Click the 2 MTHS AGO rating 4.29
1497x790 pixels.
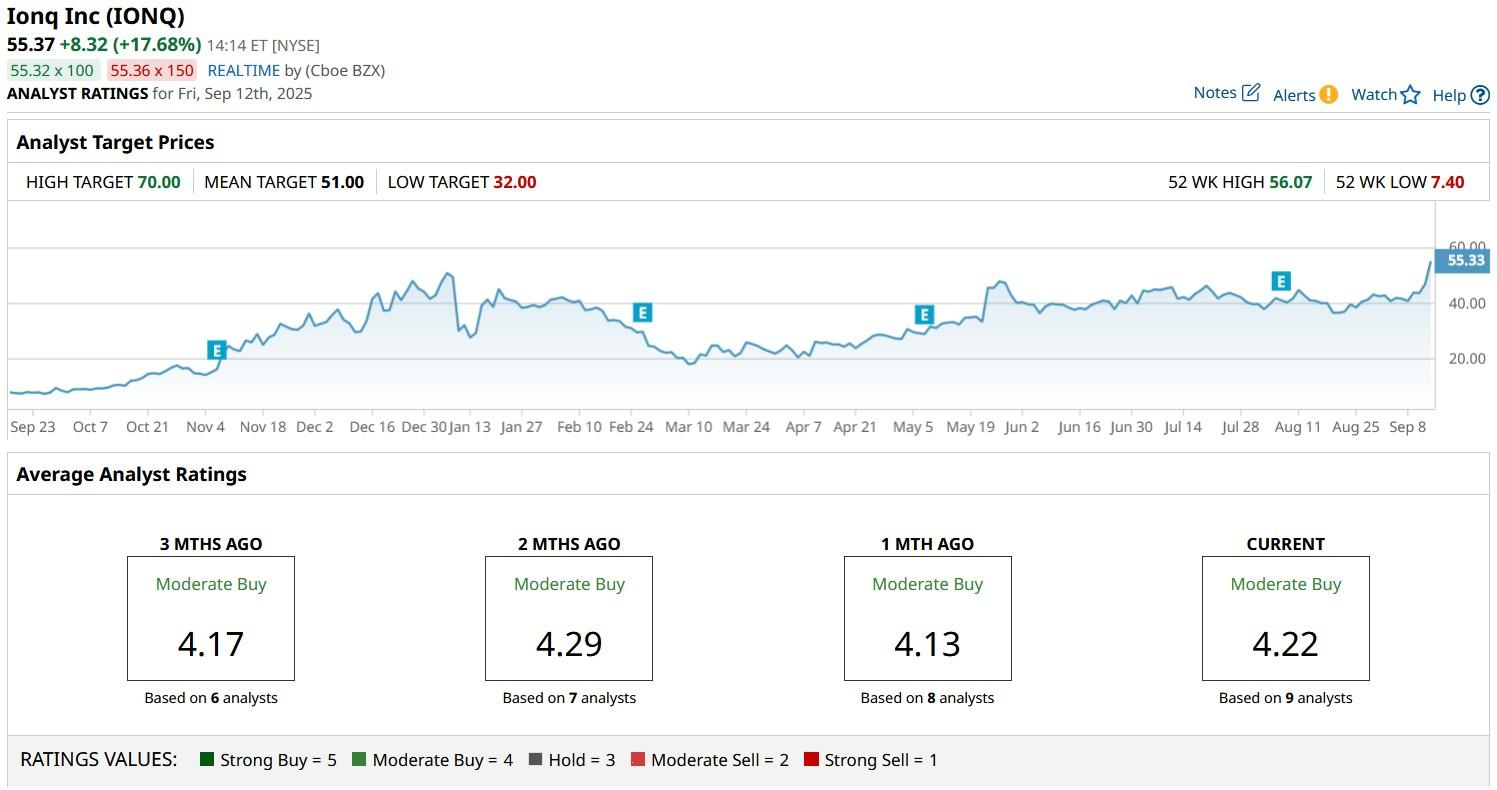tap(569, 643)
